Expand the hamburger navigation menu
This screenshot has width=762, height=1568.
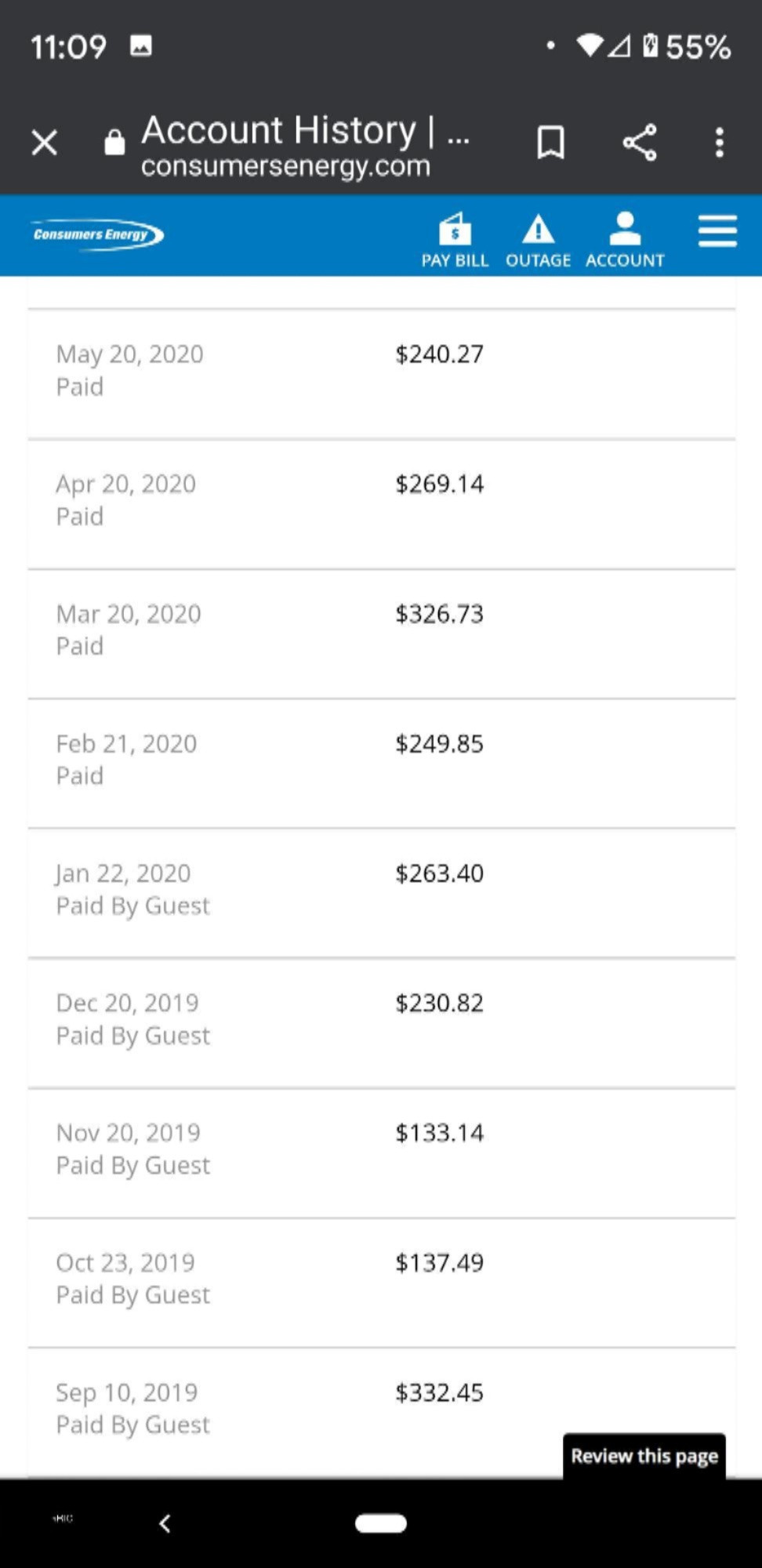717,231
